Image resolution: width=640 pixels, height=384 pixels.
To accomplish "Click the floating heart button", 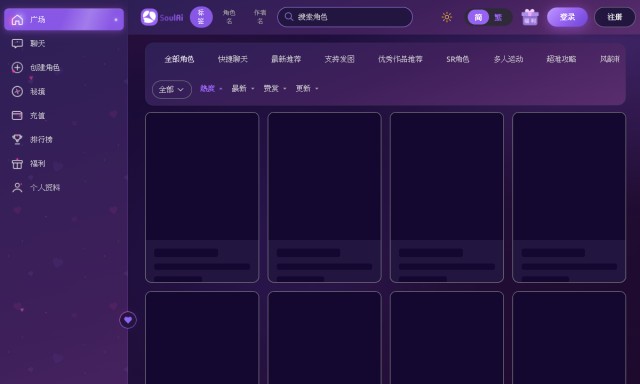I will [128, 320].
